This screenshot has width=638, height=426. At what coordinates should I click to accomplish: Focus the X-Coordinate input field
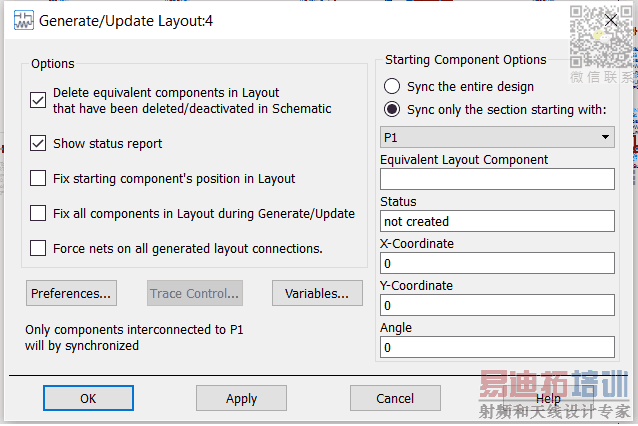(x=497, y=263)
